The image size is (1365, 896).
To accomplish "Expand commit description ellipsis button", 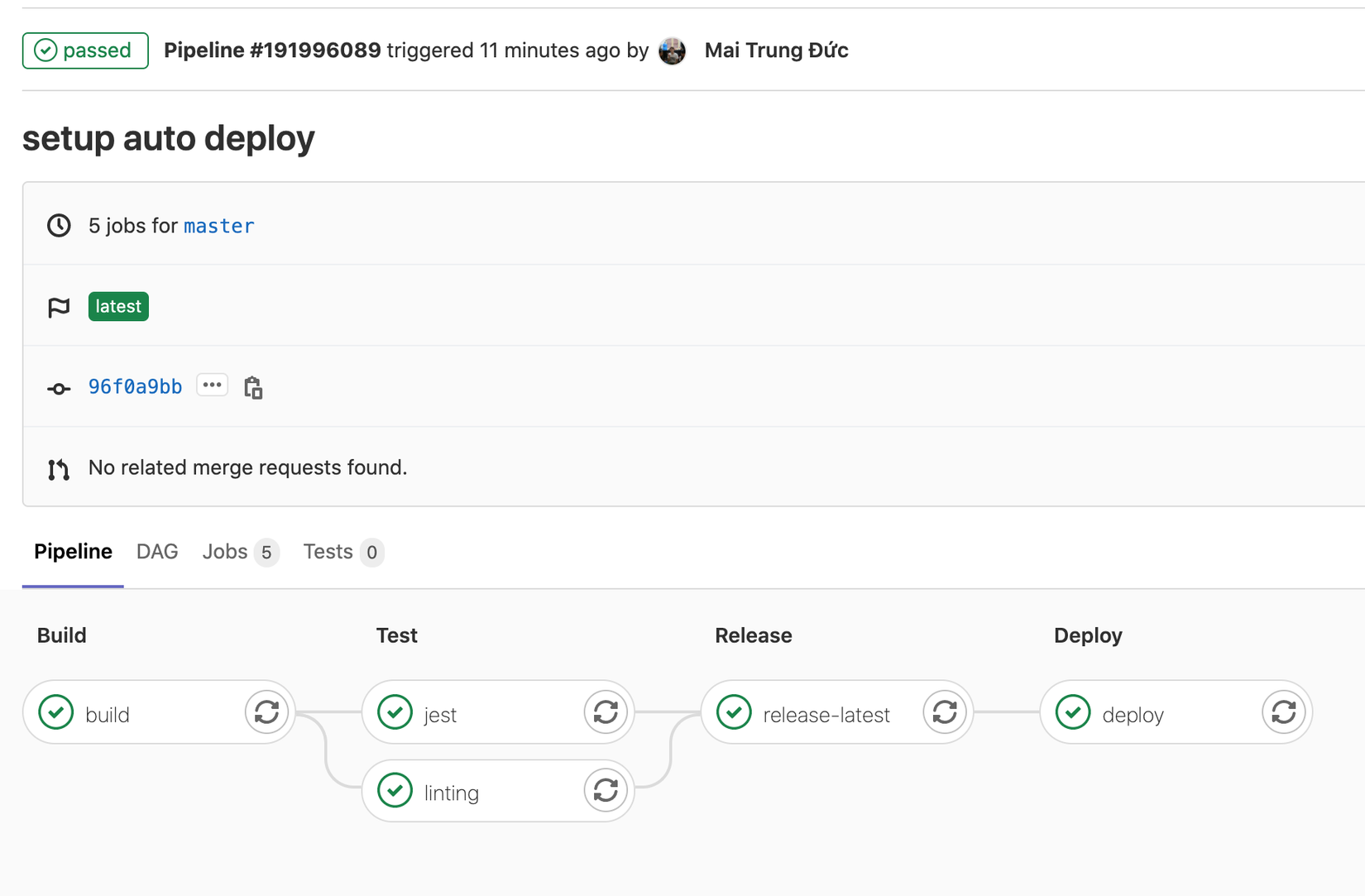I will 212,386.
